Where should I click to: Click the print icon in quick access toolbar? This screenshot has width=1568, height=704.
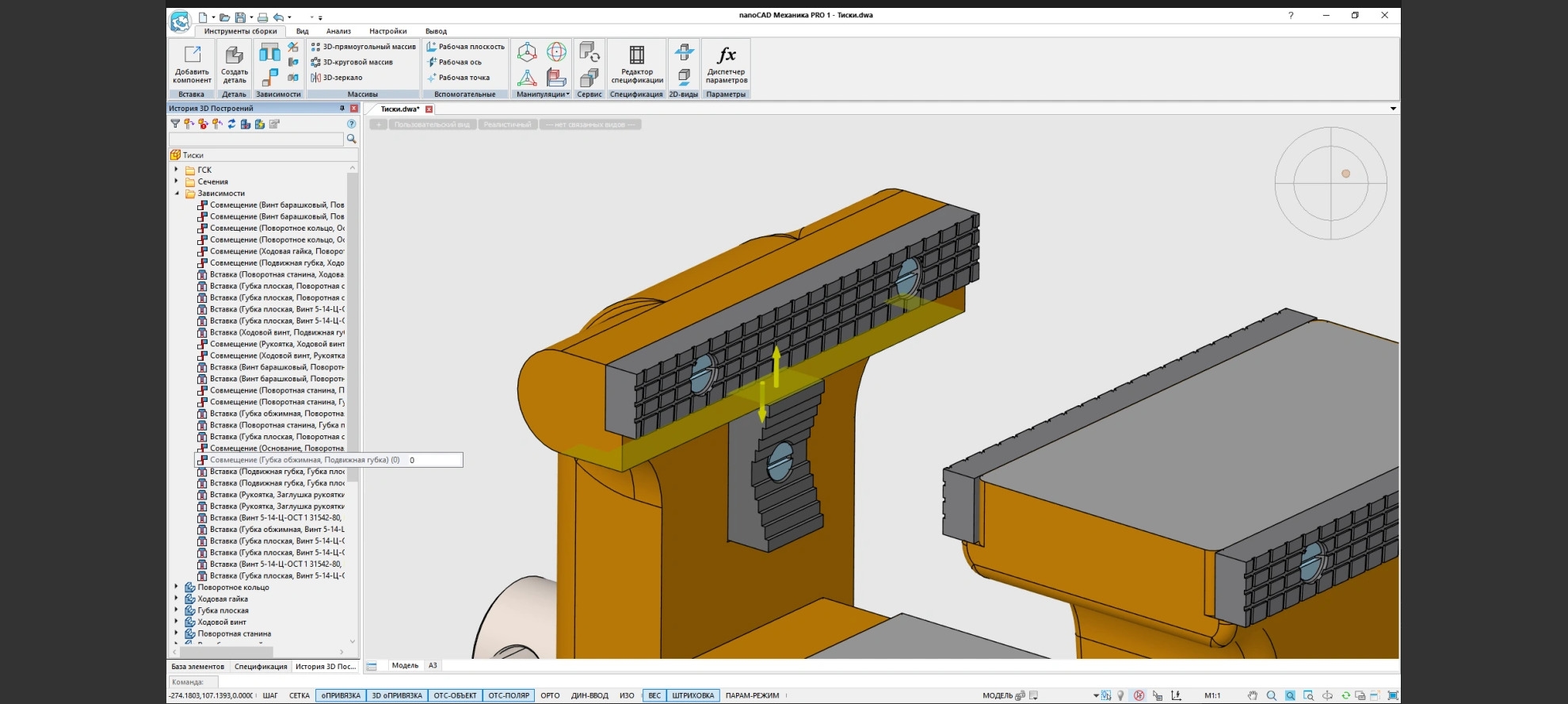point(262,17)
